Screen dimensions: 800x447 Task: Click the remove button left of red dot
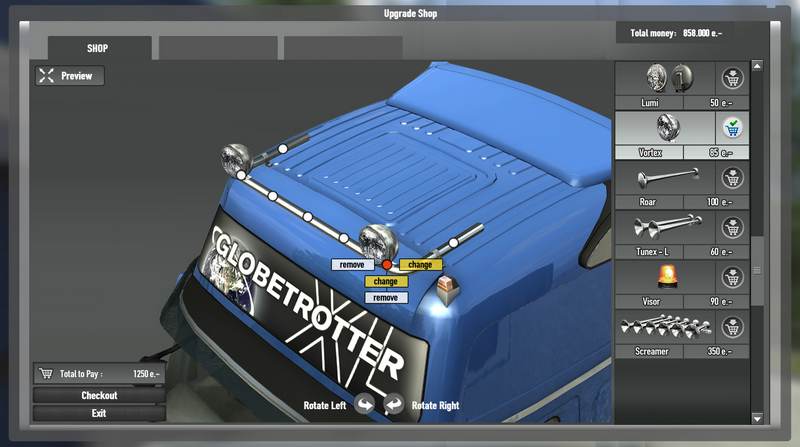coord(352,265)
